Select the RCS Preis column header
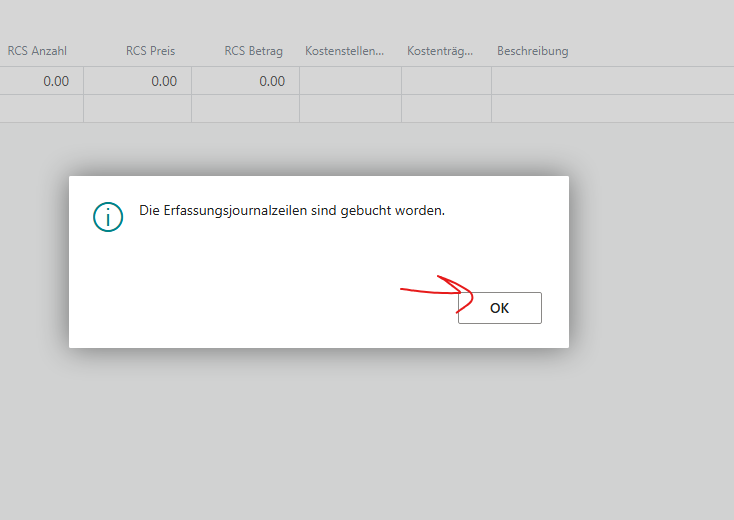The image size is (734, 520). [x=150, y=51]
